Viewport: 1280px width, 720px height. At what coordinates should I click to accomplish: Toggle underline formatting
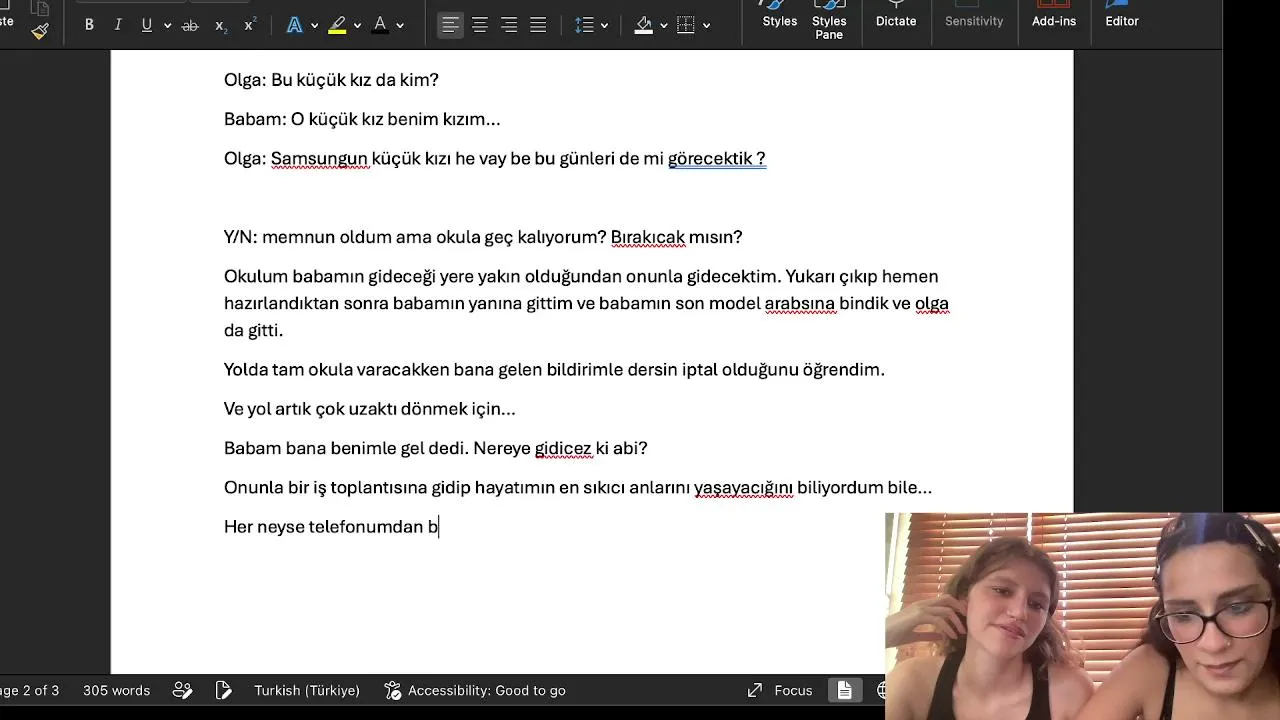(147, 25)
